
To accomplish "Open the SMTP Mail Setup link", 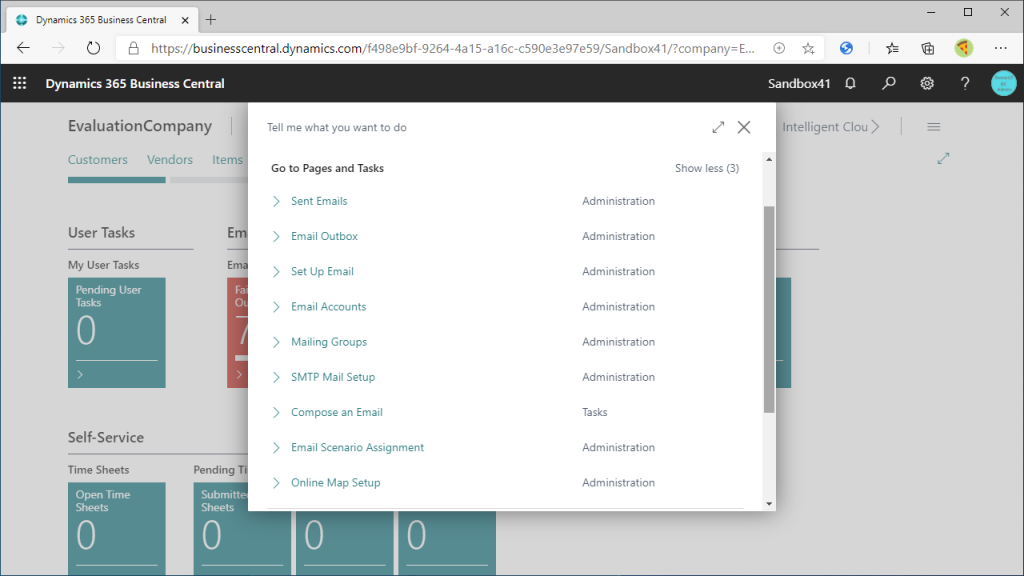I will (x=333, y=377).
